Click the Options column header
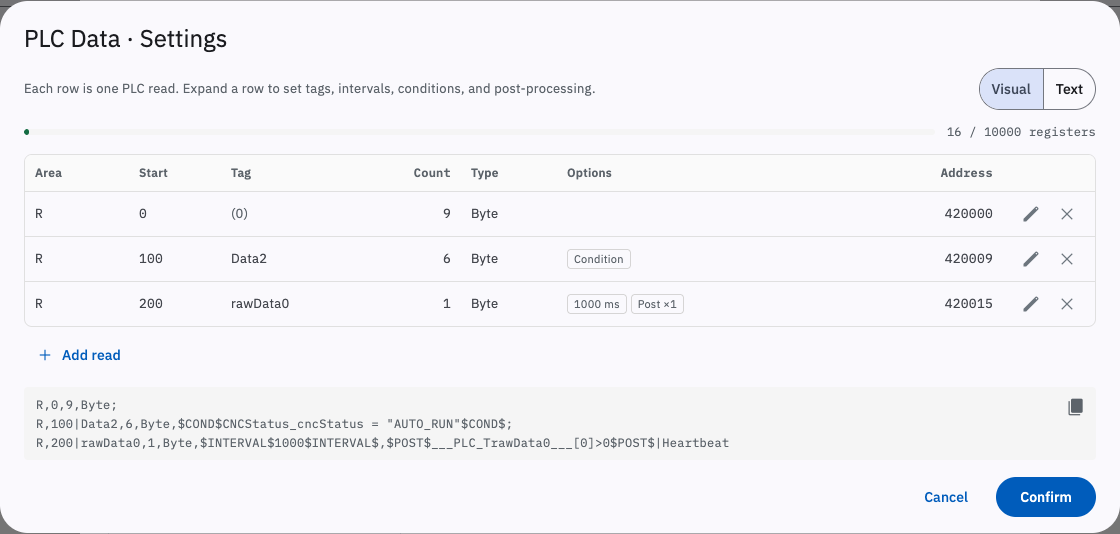This screenshot has width=1120, height=534. 589,173
